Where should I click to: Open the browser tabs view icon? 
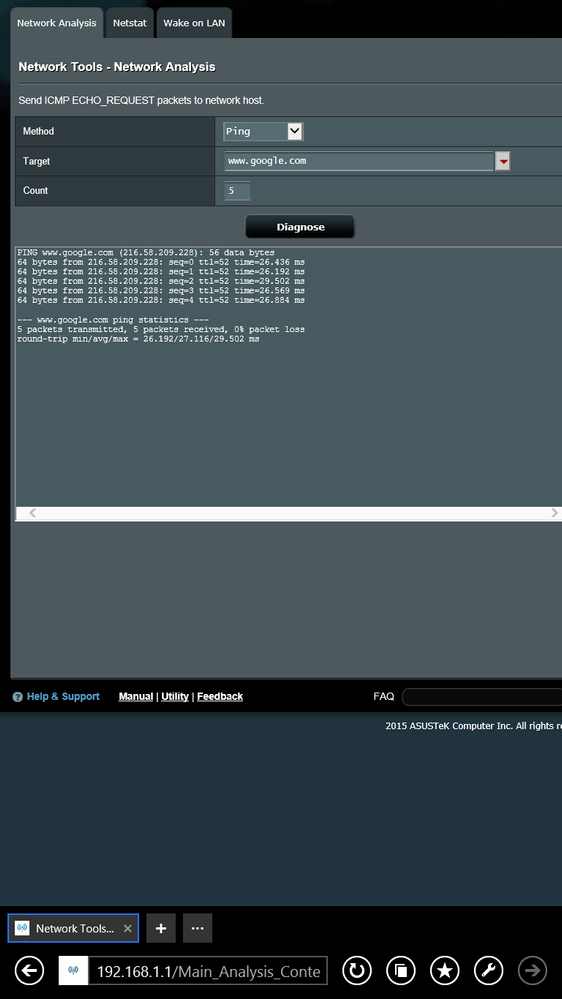(x=401, y=971)
